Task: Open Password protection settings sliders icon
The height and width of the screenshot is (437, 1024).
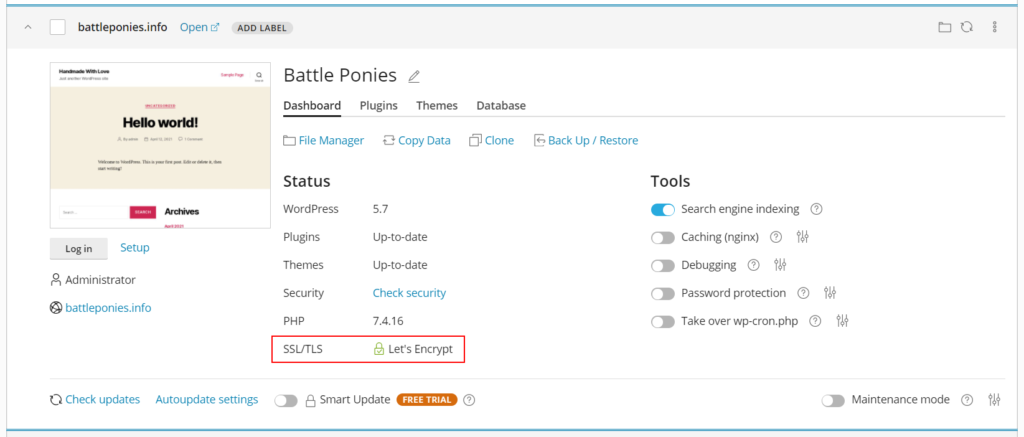Action: pyautogui.click(x=830, y=293)
